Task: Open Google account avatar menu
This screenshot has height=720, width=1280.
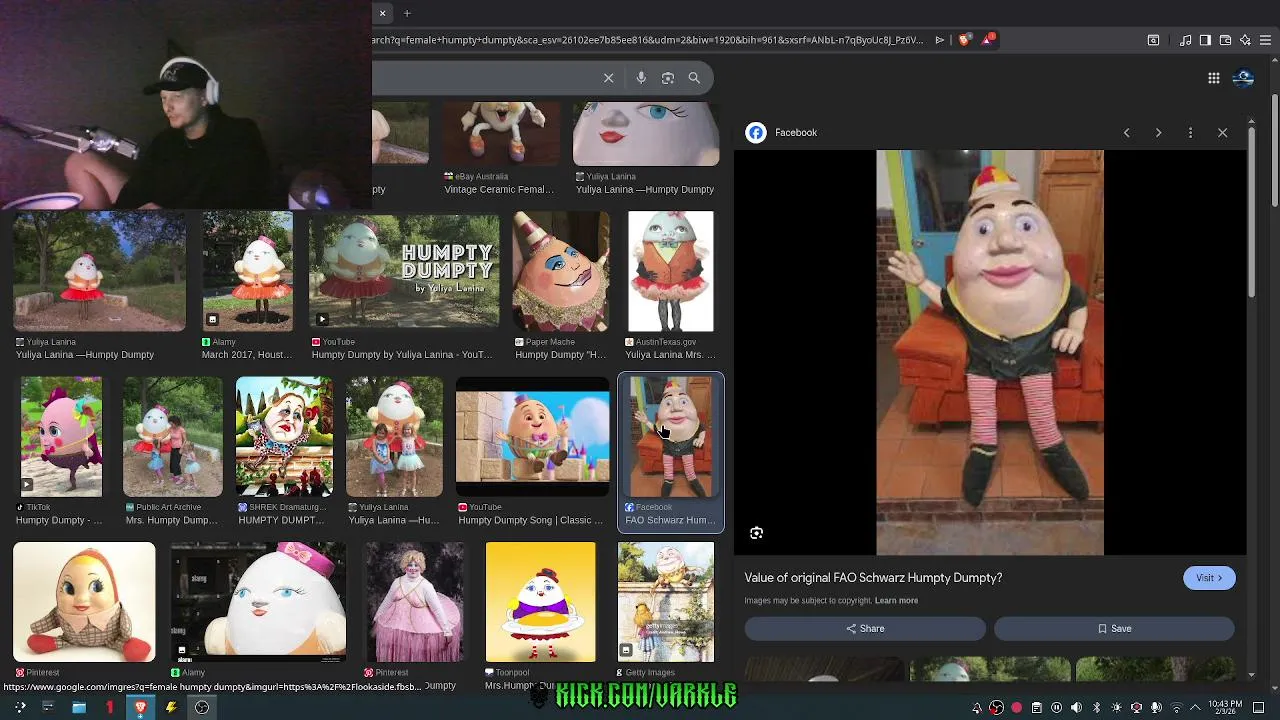Action: (x=1244, y=78)
